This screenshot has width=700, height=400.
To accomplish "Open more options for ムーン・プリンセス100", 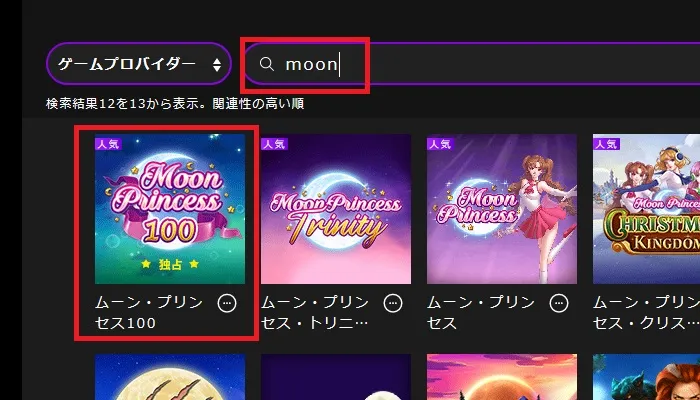I will click(x=227, y=303).
